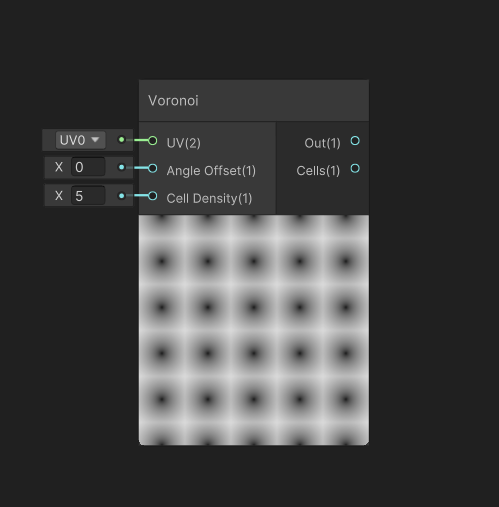Click the green dot beside the UV0 dropdown
The image size is (499, 507).
tap(122, 140)
